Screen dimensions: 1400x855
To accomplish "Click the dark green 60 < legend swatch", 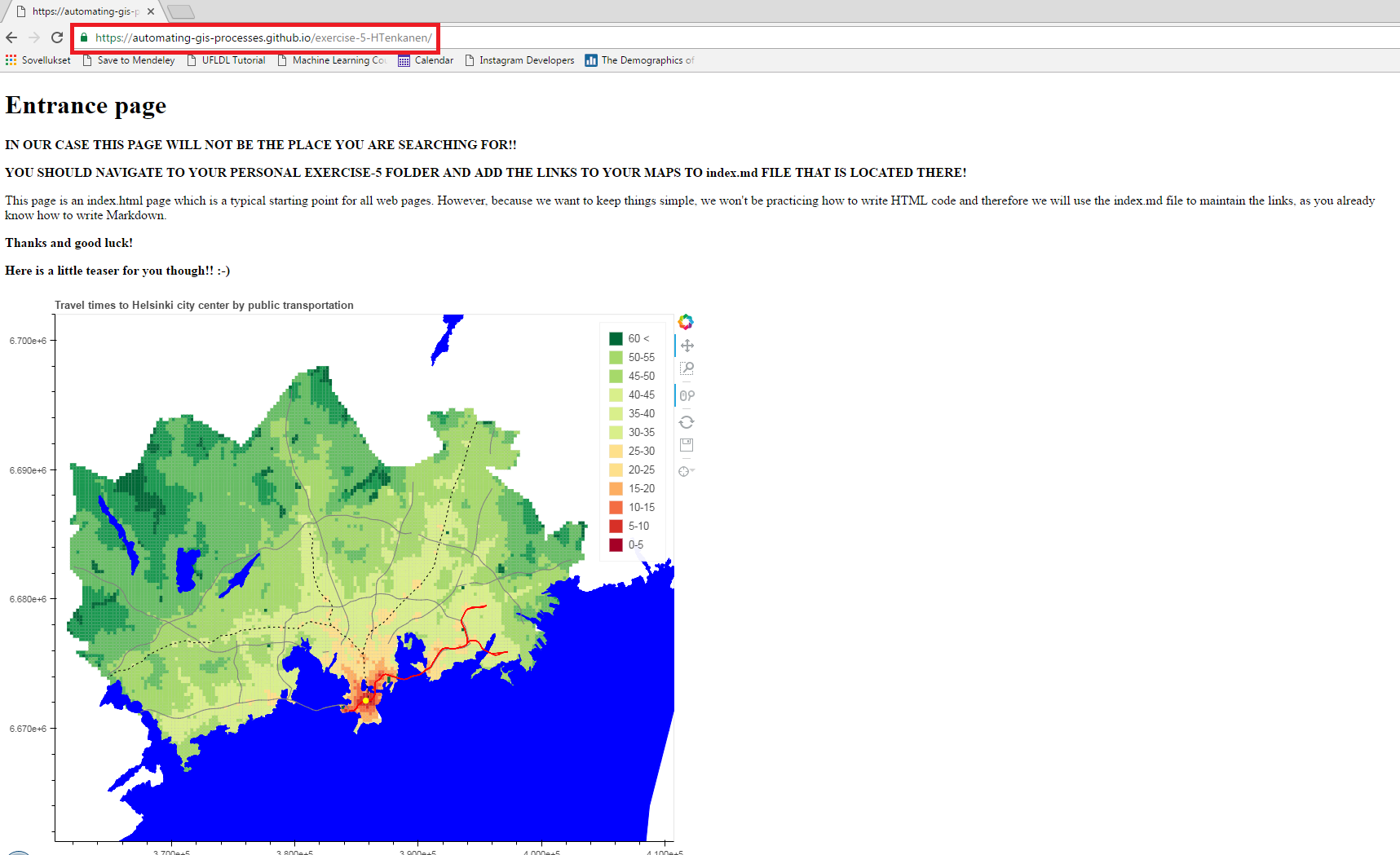I will (x=616, y=338).
